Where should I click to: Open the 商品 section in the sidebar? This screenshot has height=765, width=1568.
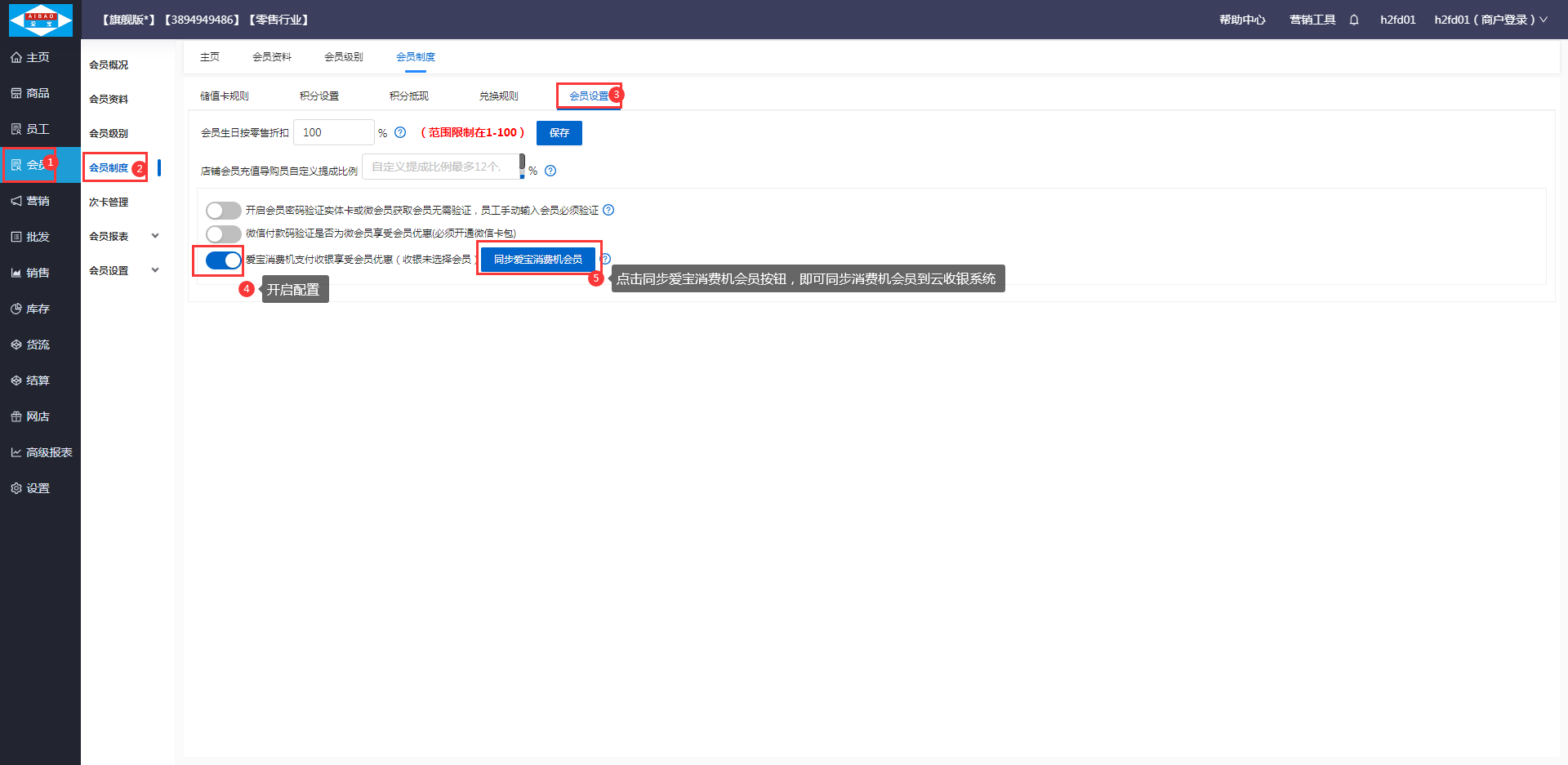38,93
